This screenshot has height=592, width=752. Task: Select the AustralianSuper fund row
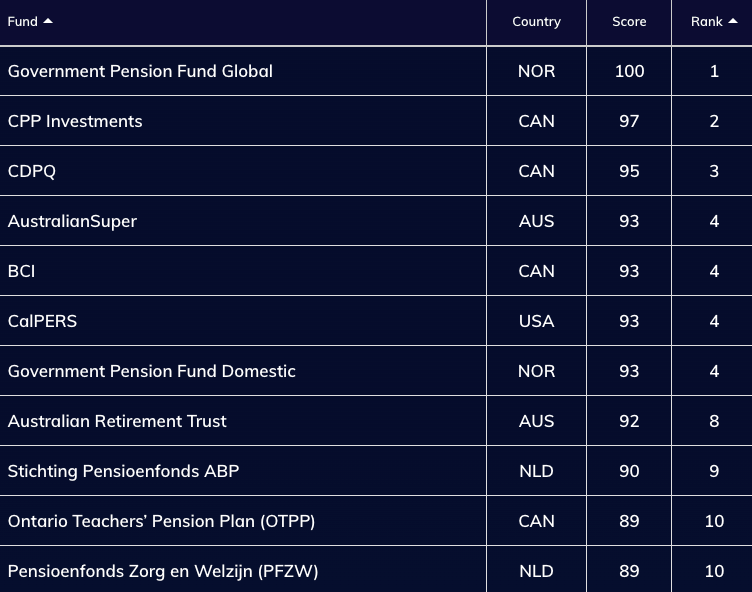tap(72, 221)
